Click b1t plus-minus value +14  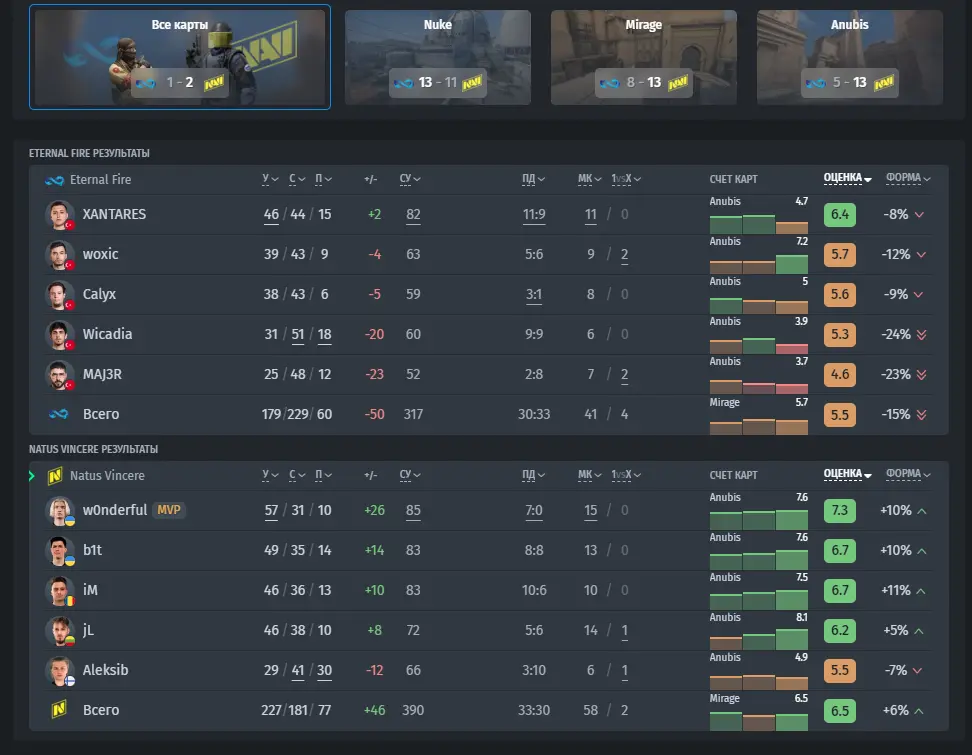pos(374,550)
